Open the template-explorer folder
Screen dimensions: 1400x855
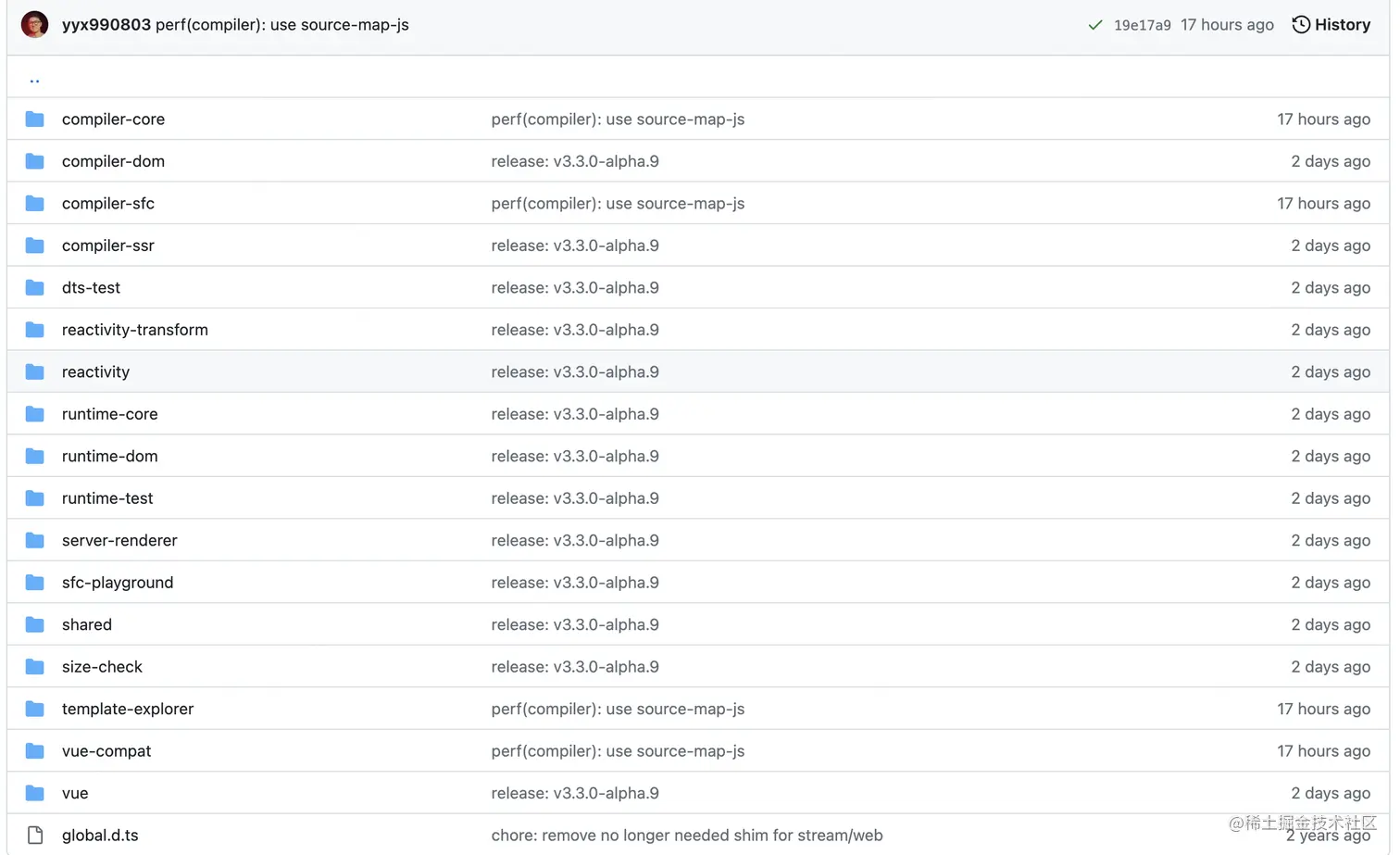tap(128, 709)
